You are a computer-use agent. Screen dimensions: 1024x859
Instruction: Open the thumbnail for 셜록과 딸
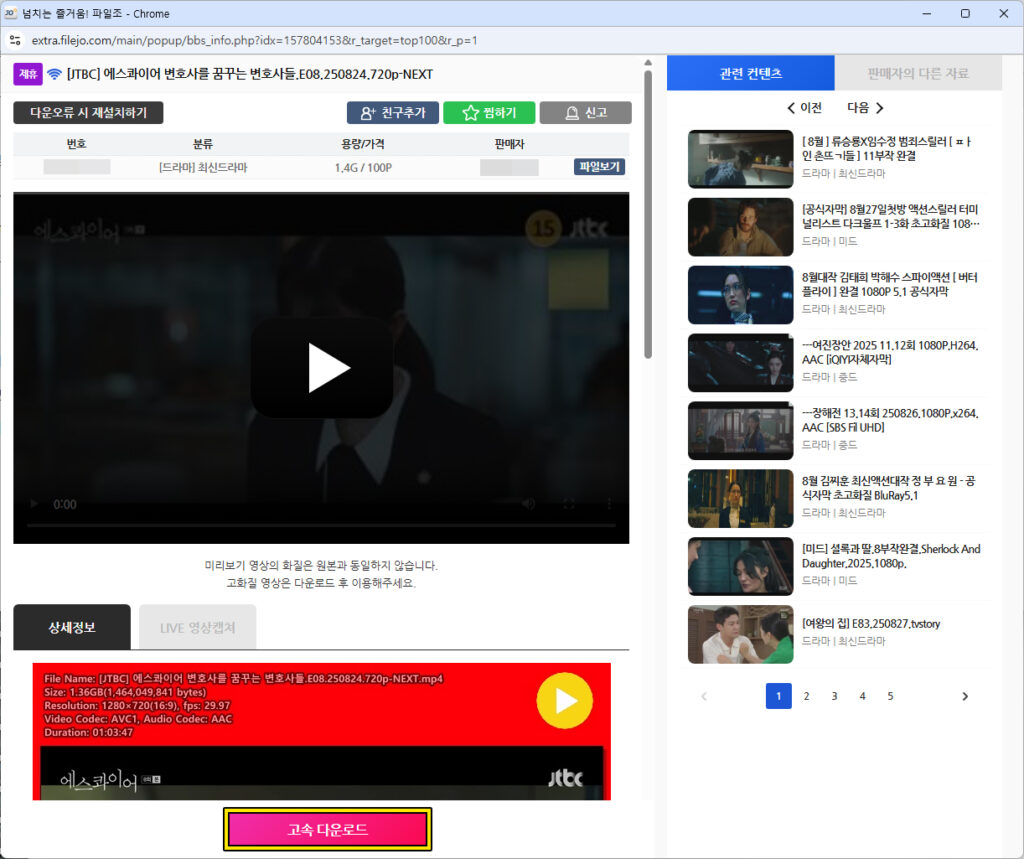pyautogui.click(x=741, y=566)
